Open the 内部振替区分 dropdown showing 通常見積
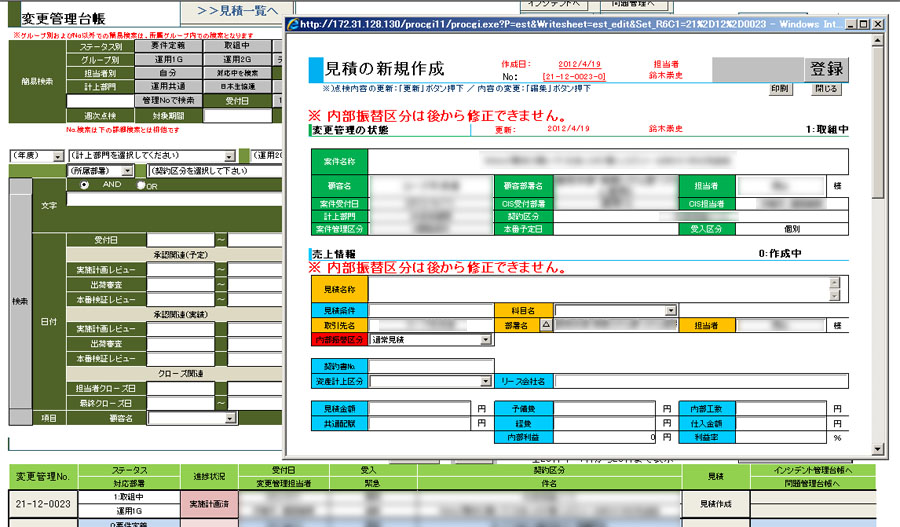Viewport: 900px width, 527px height. pos(486,340)
